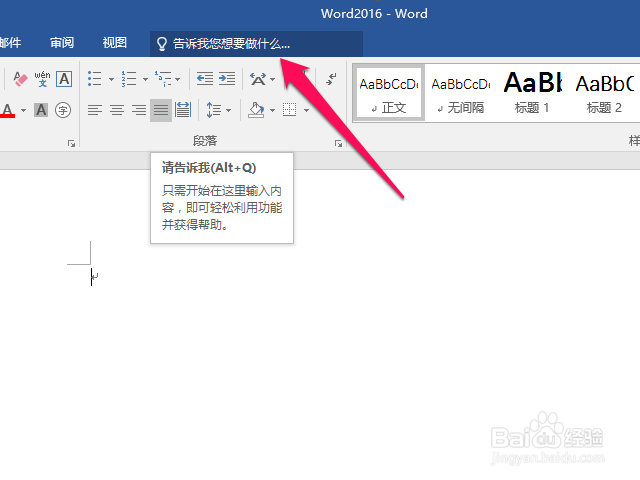Image resolution: width=640 pixels, height=480 pixels.
Task: Open the 邮件 (Mailings) tab
Action: (11, 42)
